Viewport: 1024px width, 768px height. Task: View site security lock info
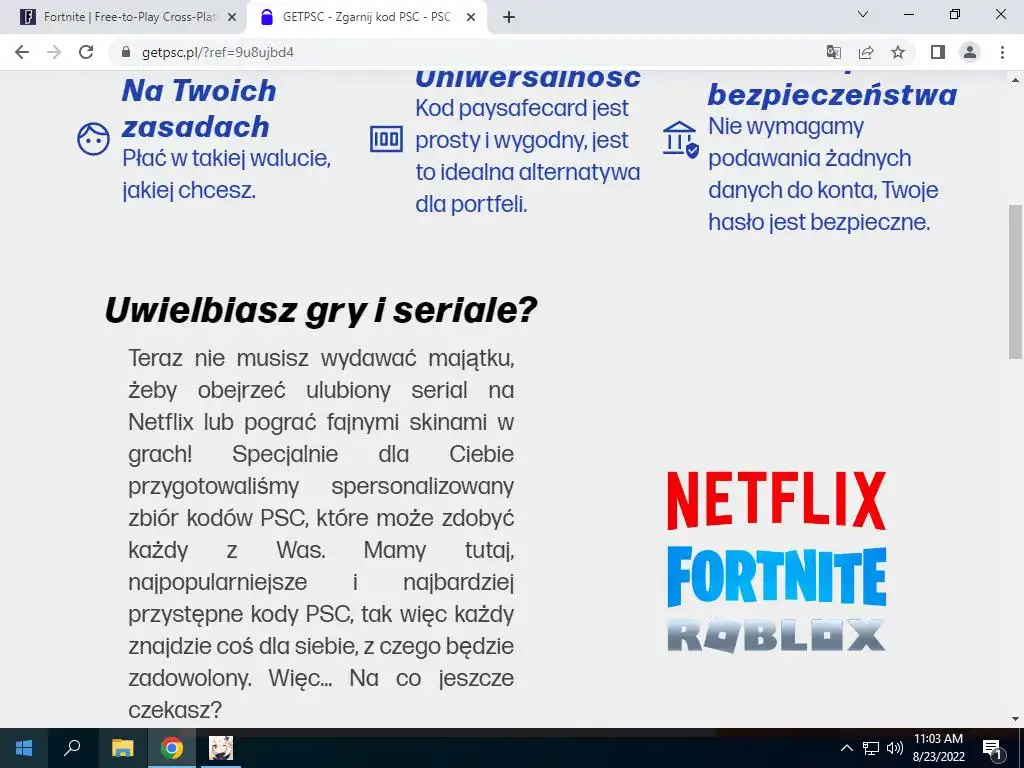point(126,52)
